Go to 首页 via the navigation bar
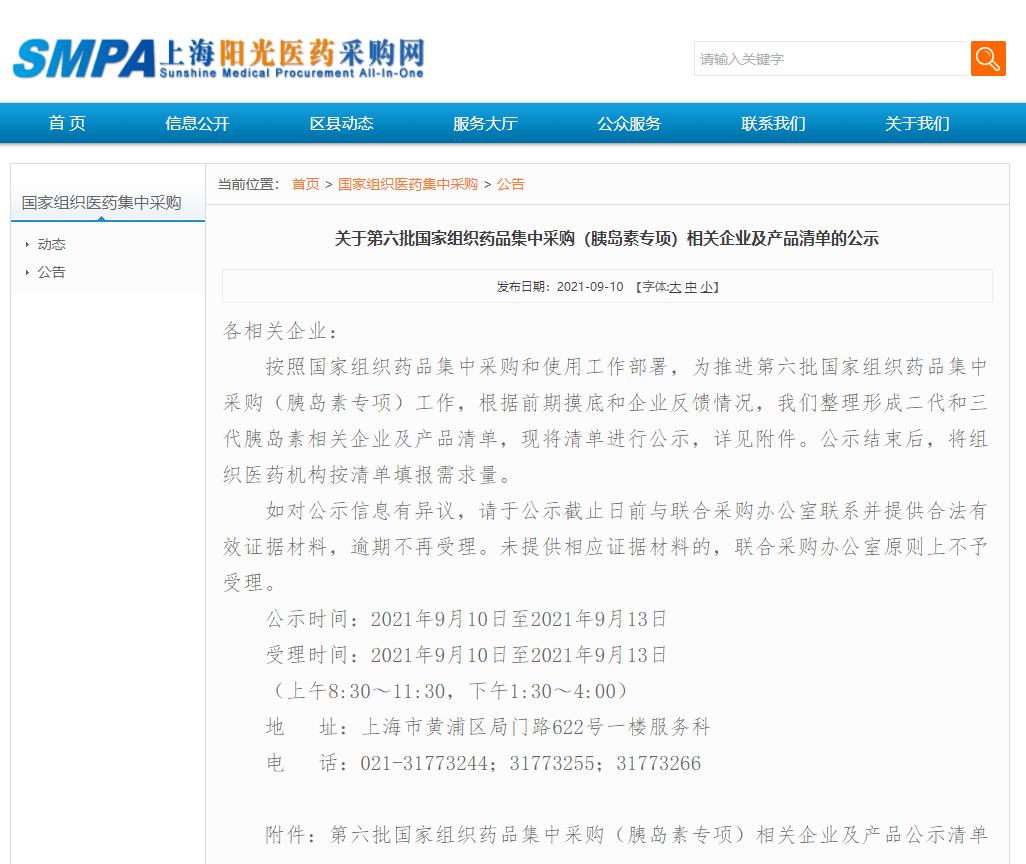 pos(66,123)
